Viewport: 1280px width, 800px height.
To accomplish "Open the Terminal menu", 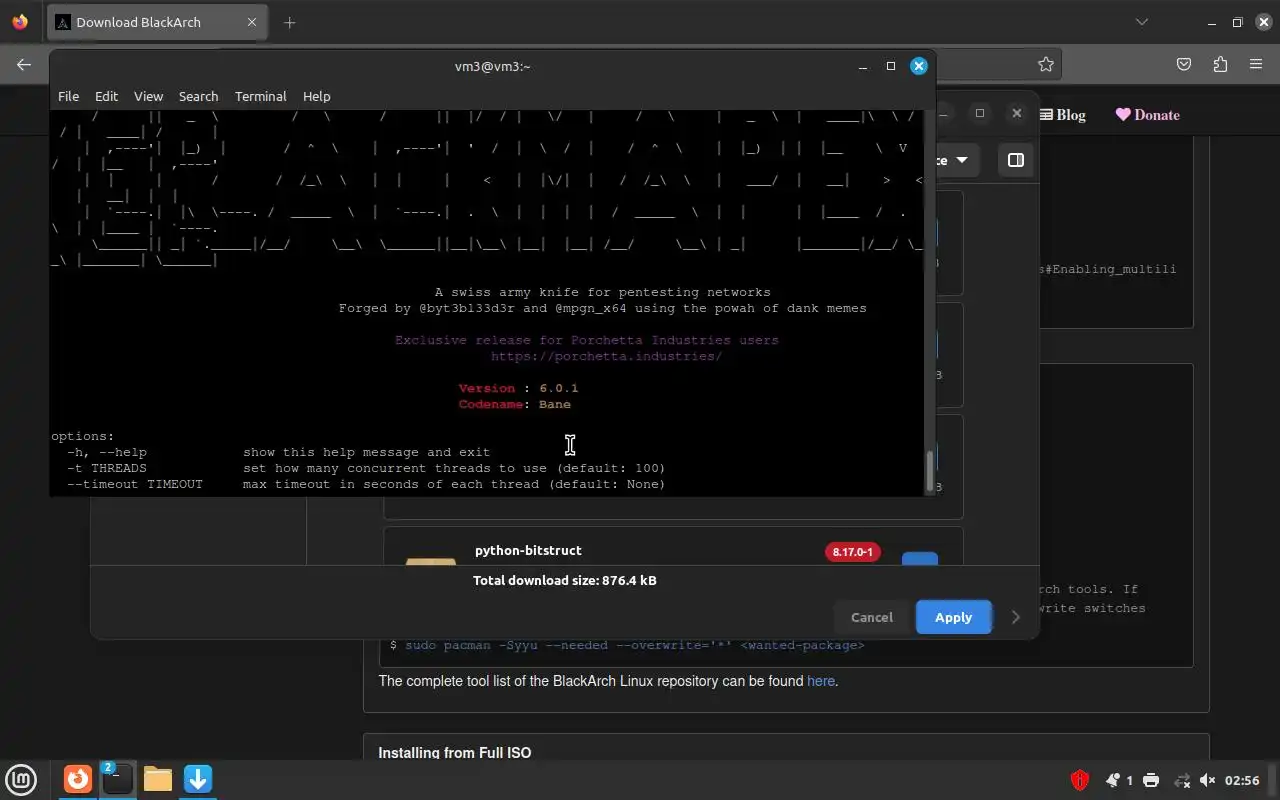I will tap(261, 96).
